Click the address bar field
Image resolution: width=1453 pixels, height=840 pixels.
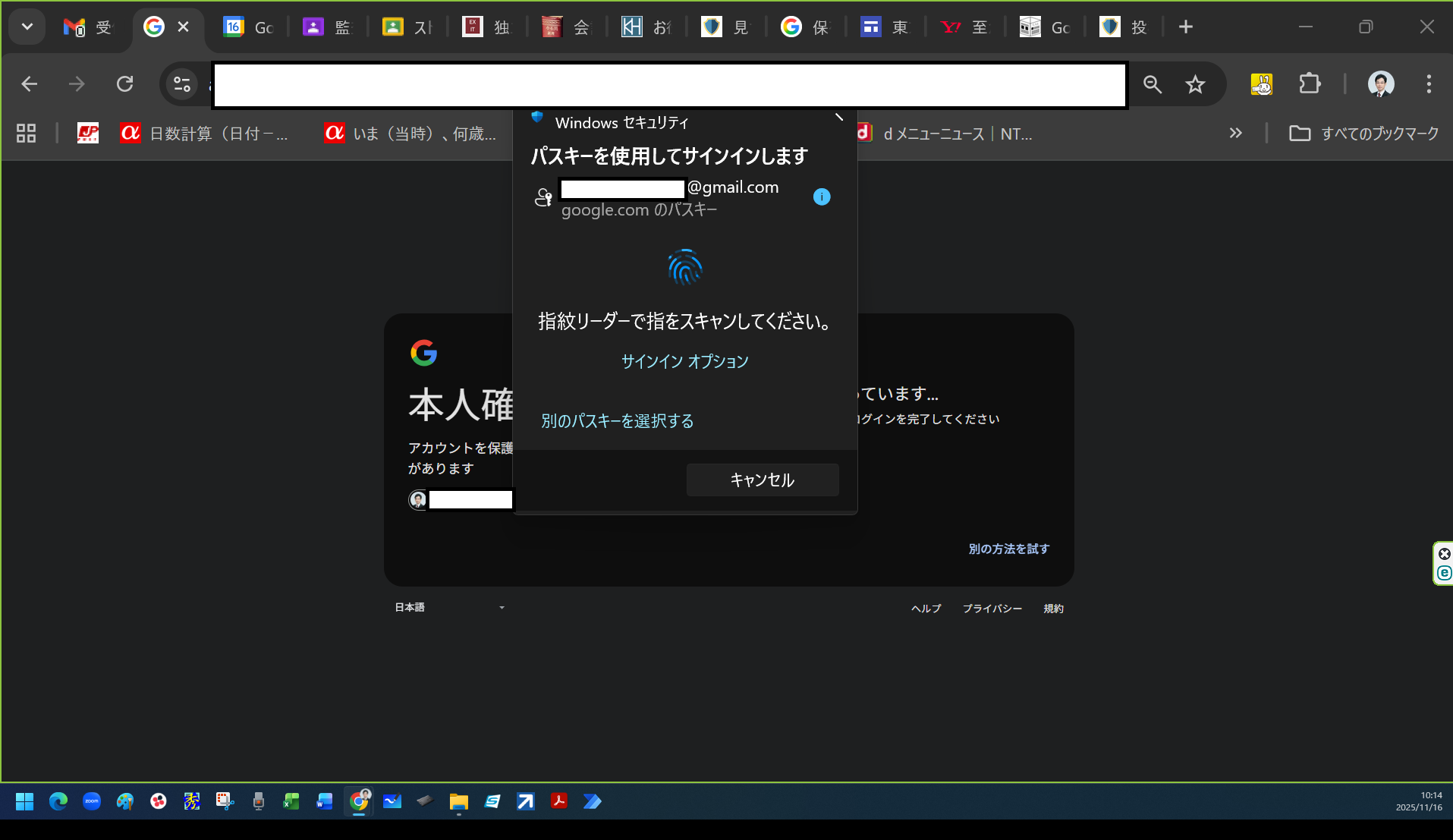[x=668, y=85]
